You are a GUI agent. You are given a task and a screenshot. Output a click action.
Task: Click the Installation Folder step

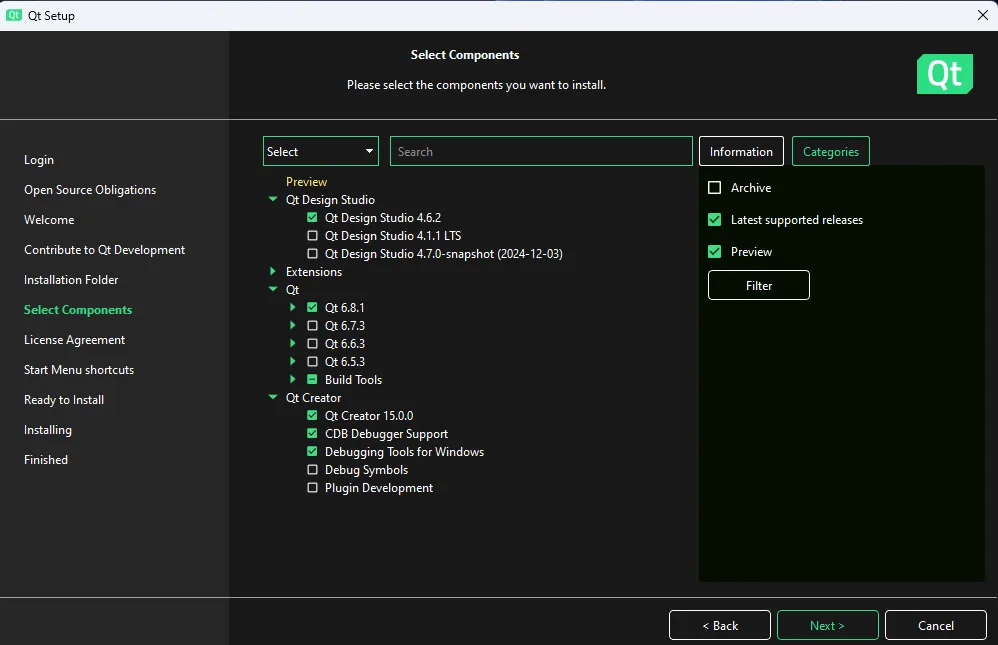(71, 280)
